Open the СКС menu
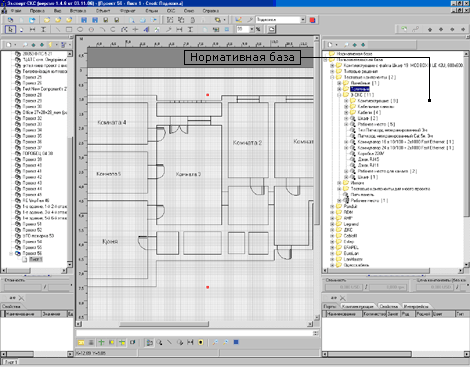The height and width of the screenshot is (367, 470). click(x=171, y=11)
